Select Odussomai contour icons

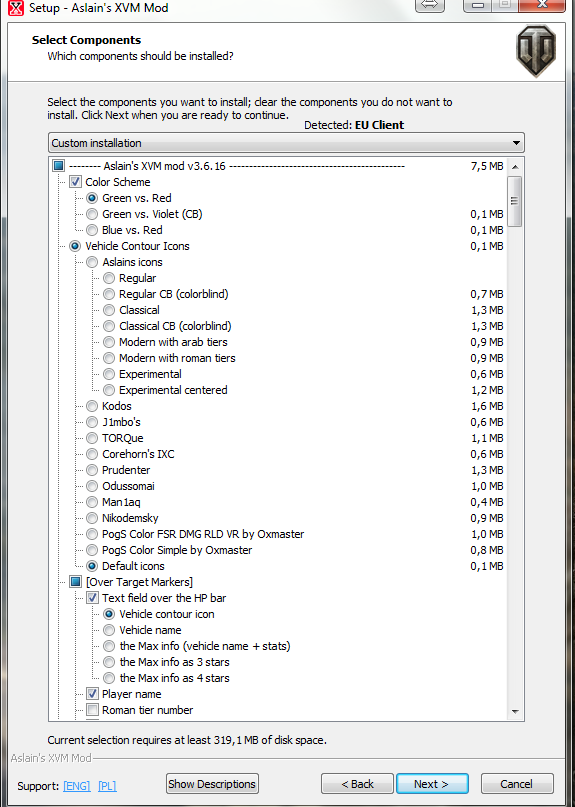pos(92,486)
